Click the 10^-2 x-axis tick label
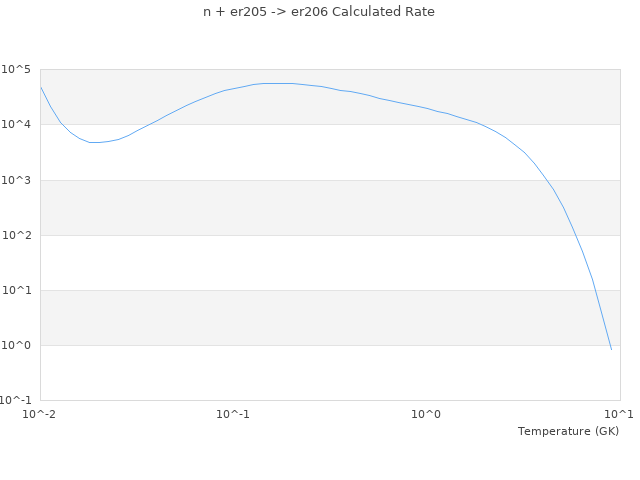The image size is (640, 480). coord(40,414)
